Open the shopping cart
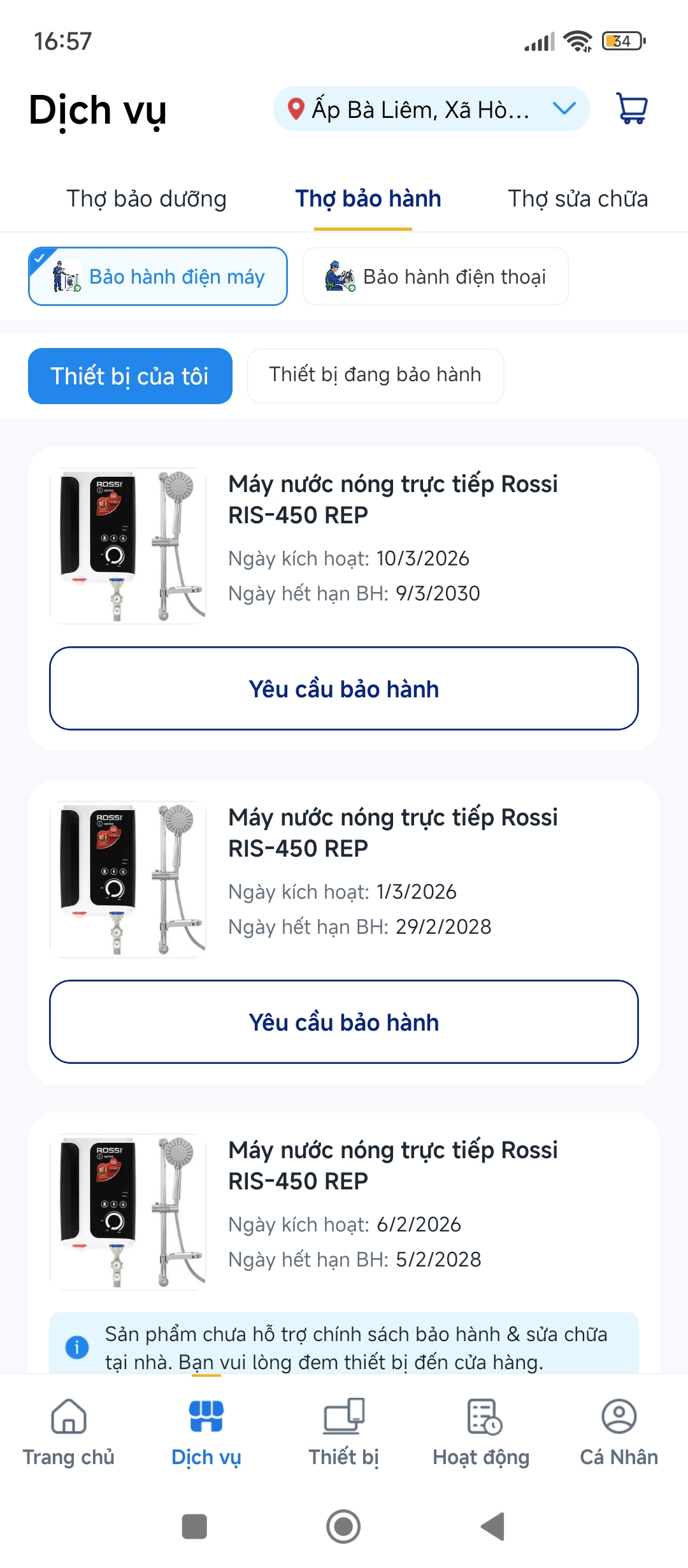688x1568 pixels. tap(631, 109)
